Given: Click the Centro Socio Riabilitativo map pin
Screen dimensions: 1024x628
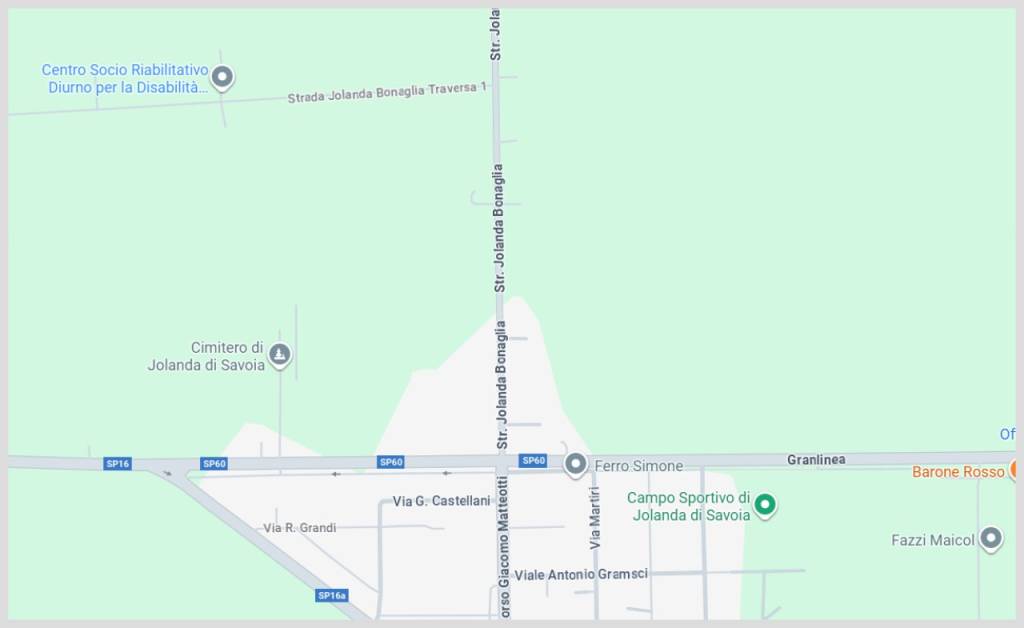Looking at the screenshot, I should tap(222, 78).
